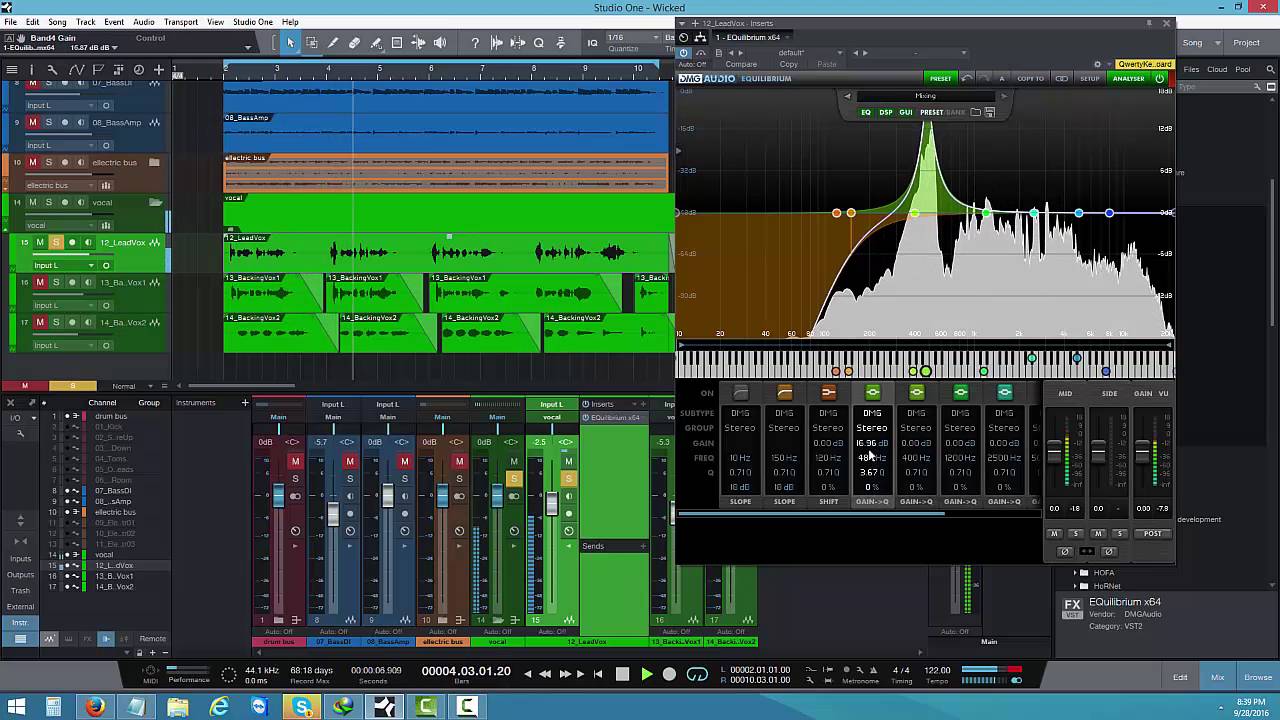This screenshot has height=720, width=1280.
Task: Add tracks with the plus icon
Action: click(158, 70)
